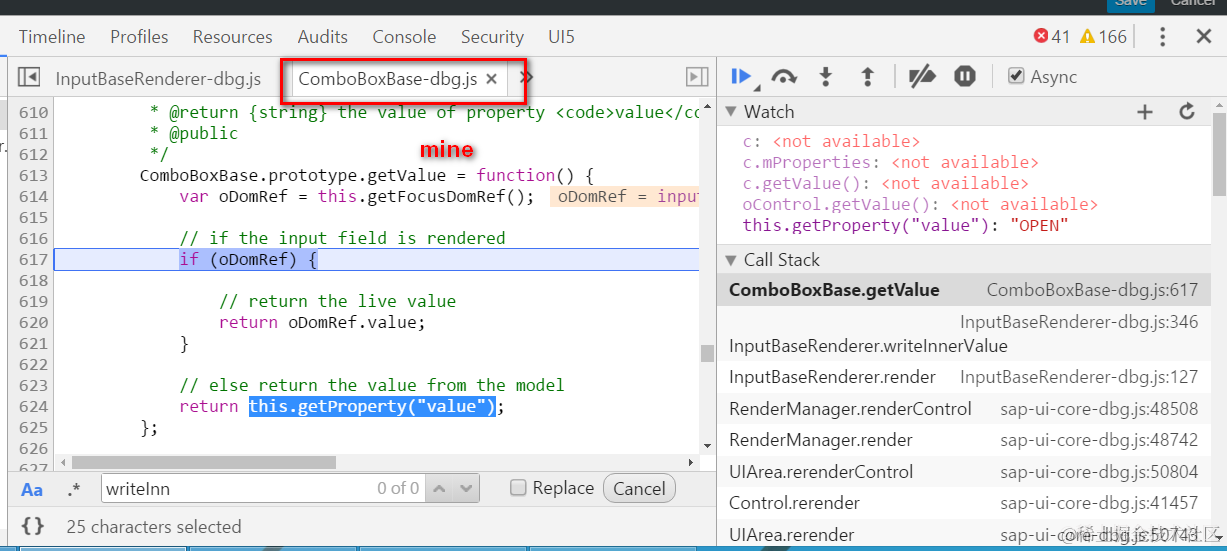Go to previous search match
The height and width of the screenshot is (551, 1227).
click(x=439, y=489)
